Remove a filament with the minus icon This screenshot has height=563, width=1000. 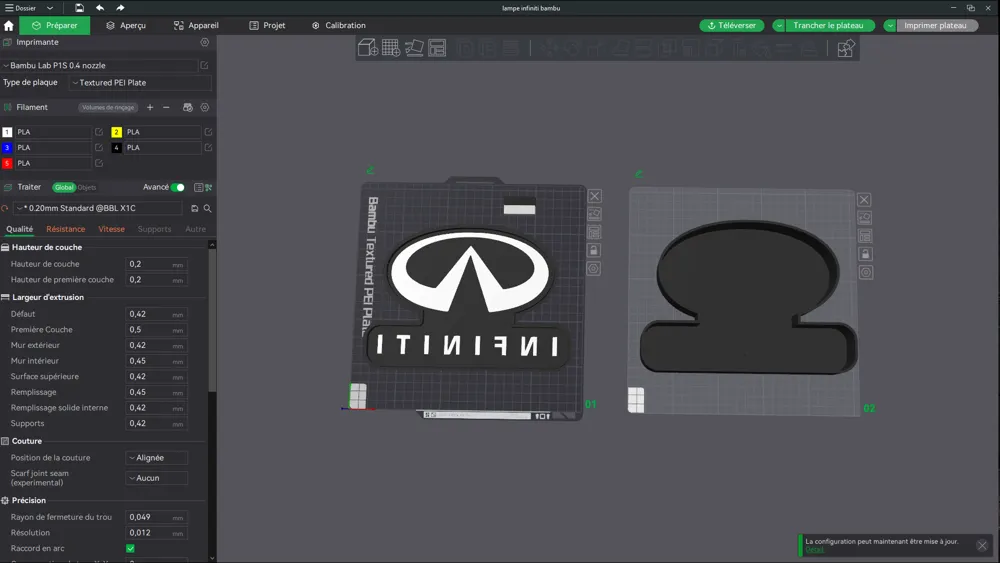click(x=166, y=107)
